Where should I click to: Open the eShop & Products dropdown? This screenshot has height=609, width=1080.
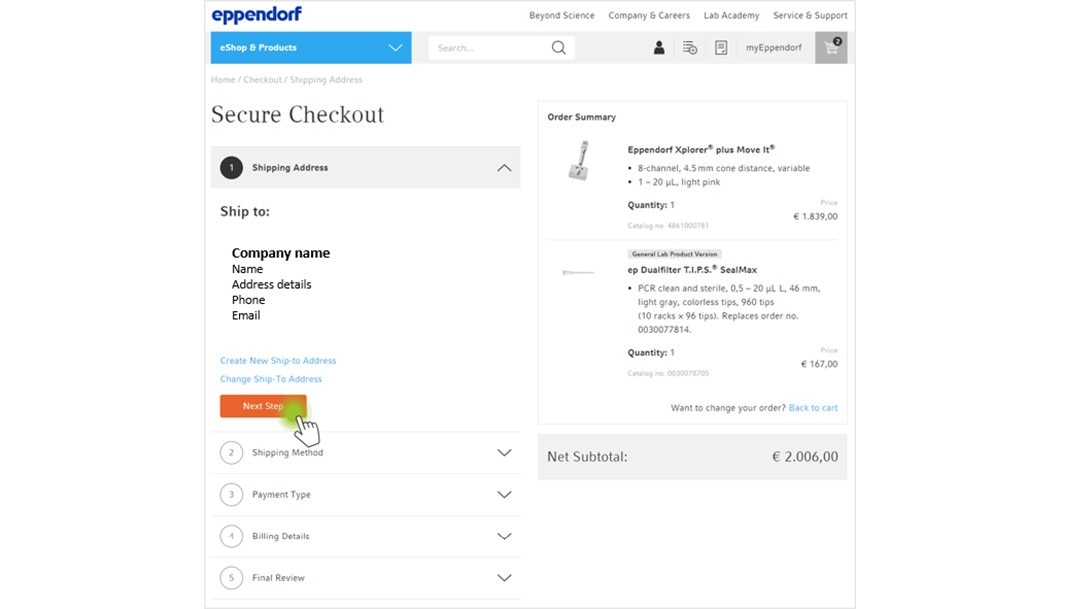[x=311, y=48]
